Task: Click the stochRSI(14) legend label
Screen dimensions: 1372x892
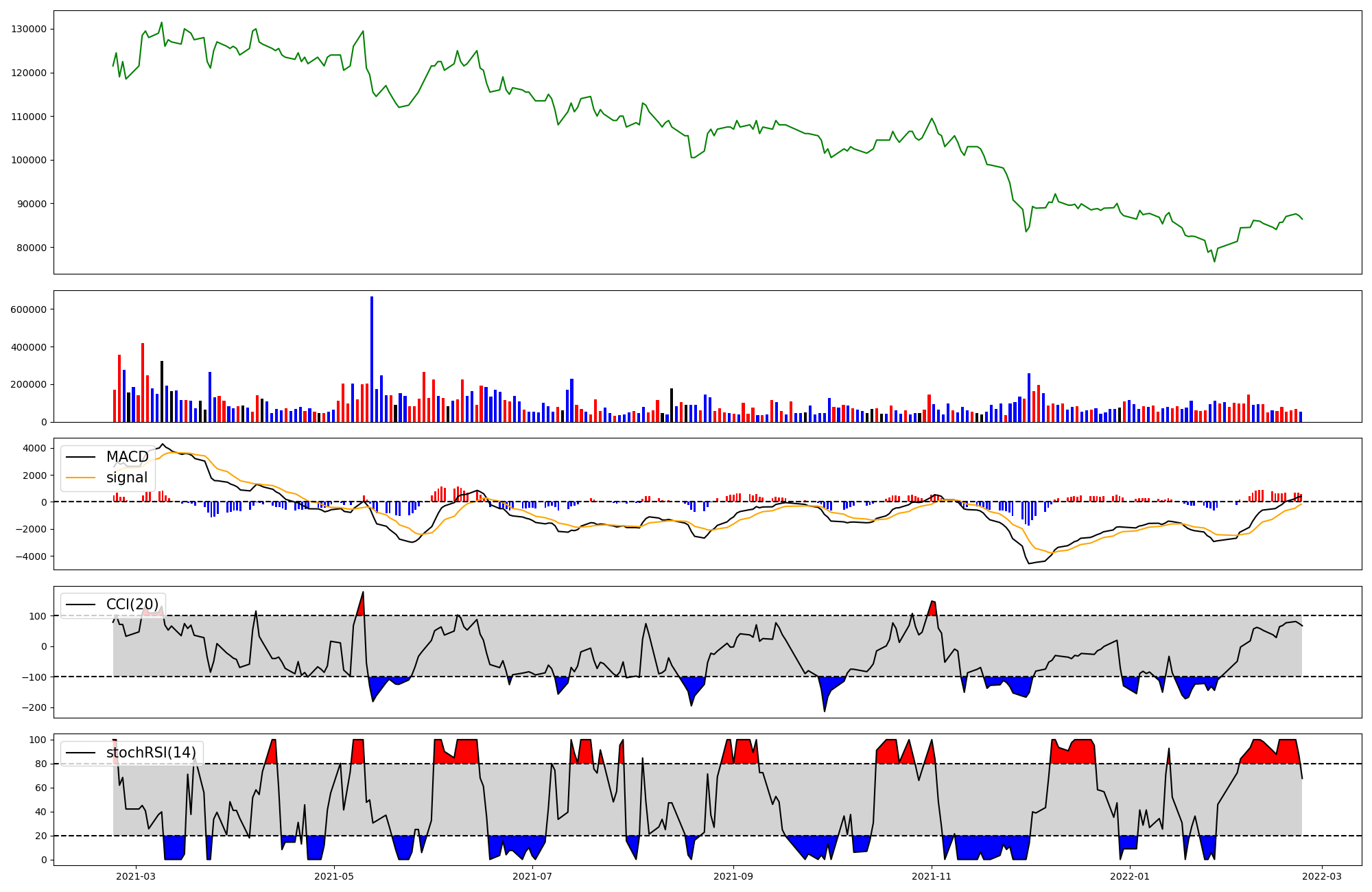Action: [151, 753]
